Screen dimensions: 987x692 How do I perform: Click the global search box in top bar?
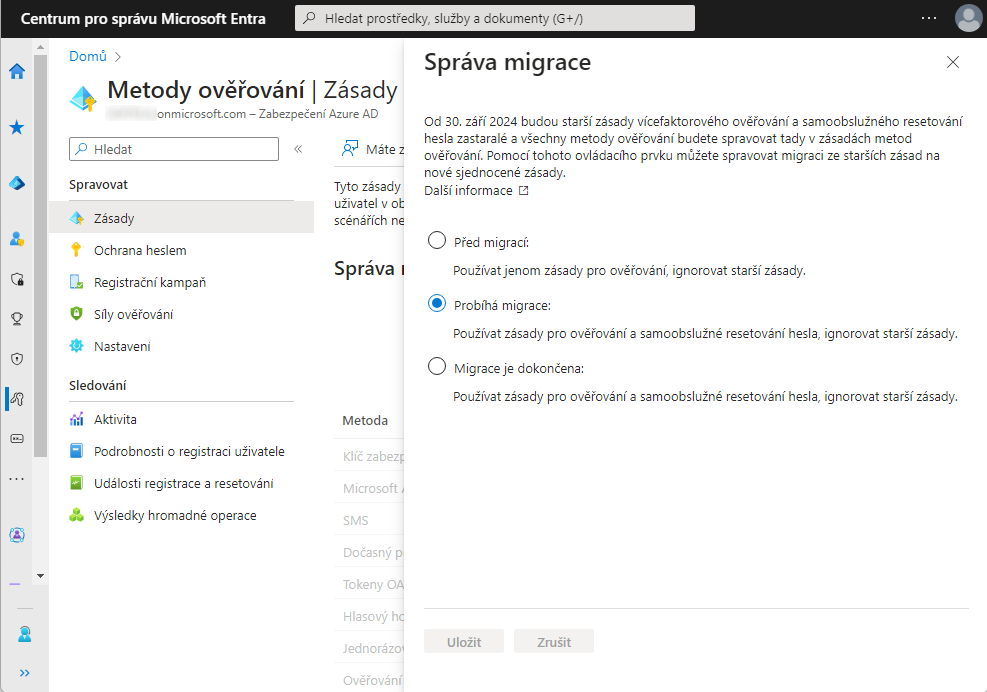point(495,18)
